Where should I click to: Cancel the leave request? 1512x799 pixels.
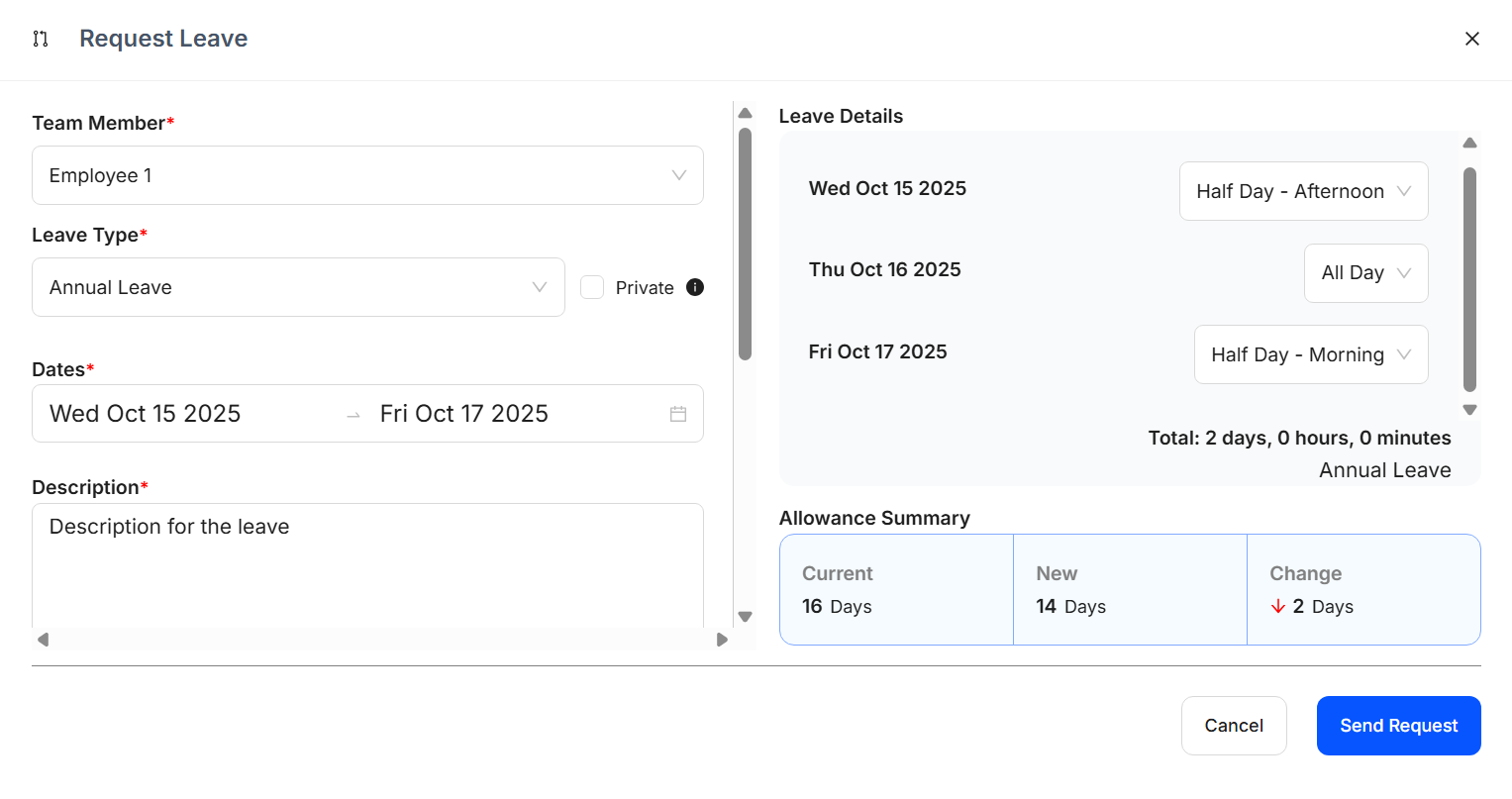pos(1234,726)
